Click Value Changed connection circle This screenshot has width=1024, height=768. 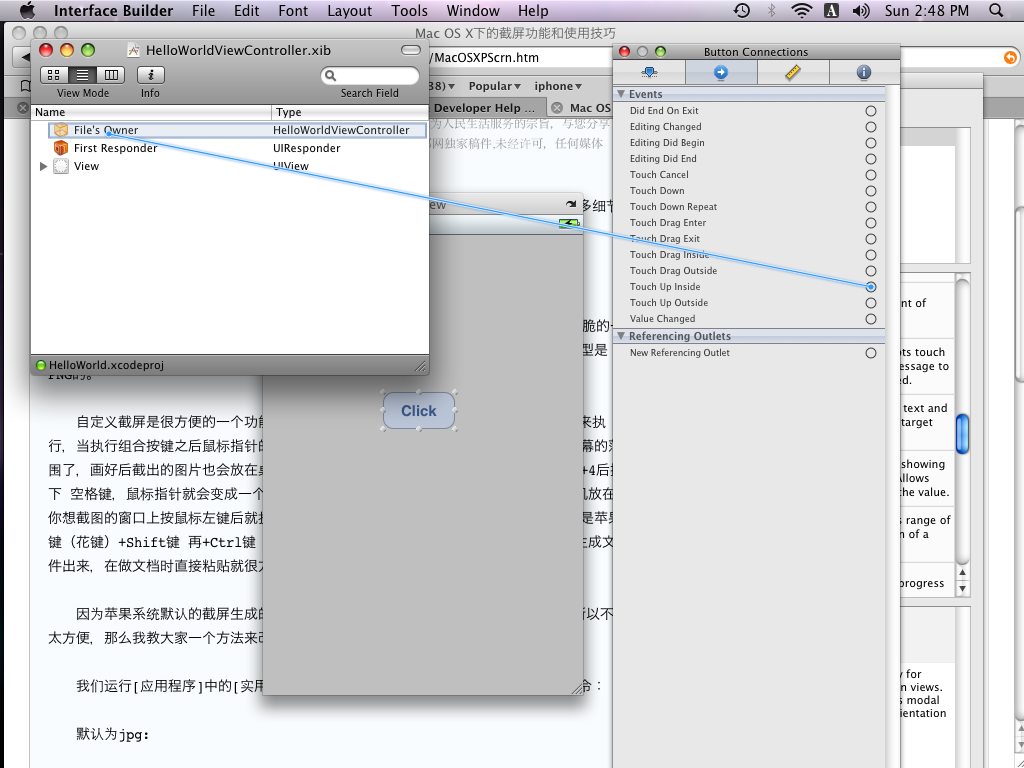(x=871, y=319)
